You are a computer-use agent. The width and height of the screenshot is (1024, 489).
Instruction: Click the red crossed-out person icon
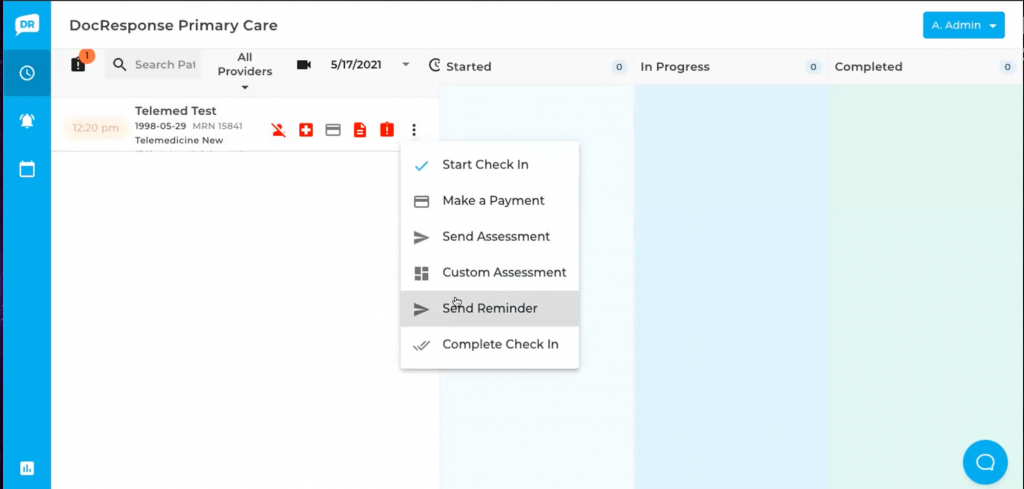click(x=279, y=129)
